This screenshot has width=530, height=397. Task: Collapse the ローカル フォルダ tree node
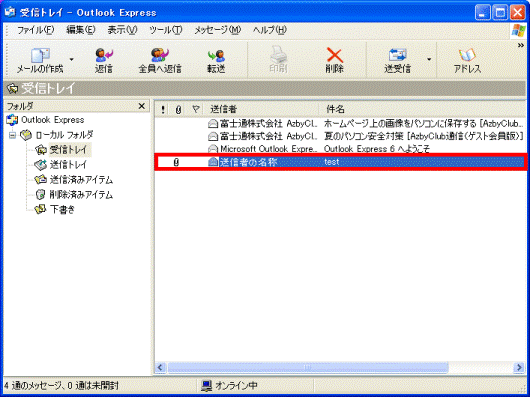click(13, 135)
